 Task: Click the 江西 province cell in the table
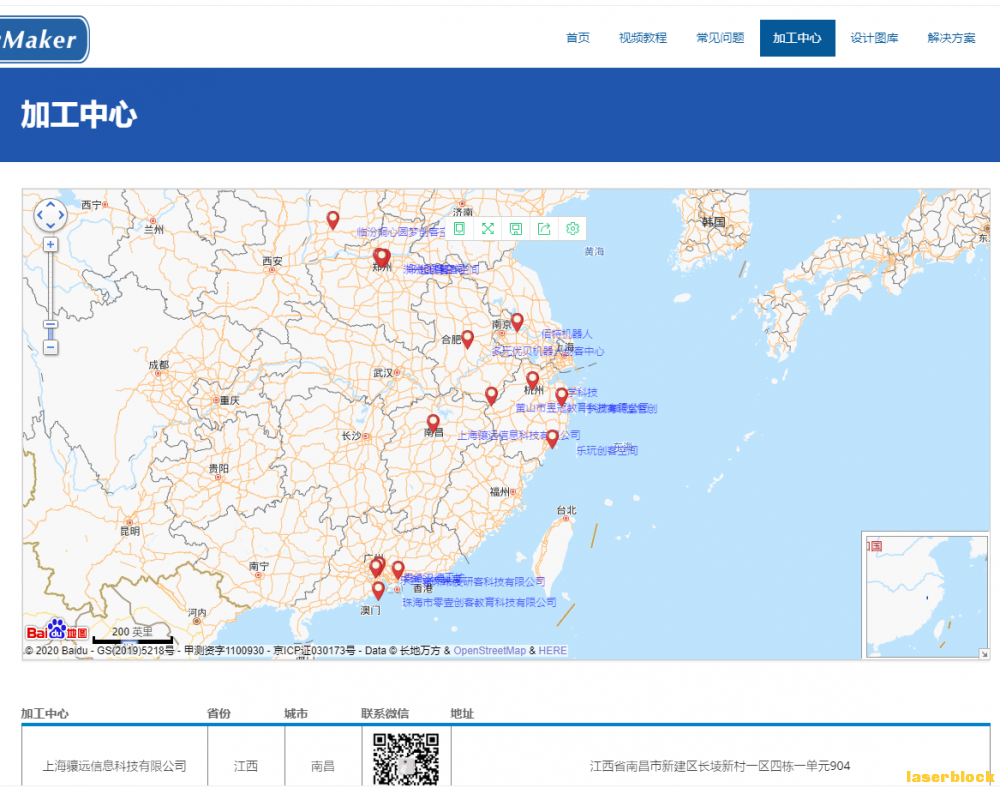(246, 766)
